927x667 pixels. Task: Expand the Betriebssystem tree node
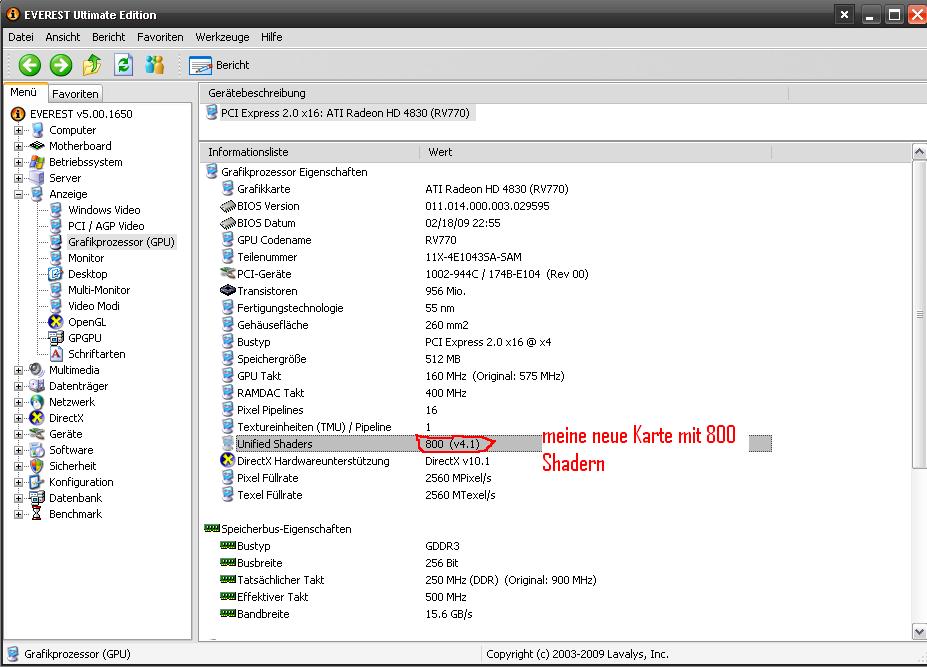[18, 162]
